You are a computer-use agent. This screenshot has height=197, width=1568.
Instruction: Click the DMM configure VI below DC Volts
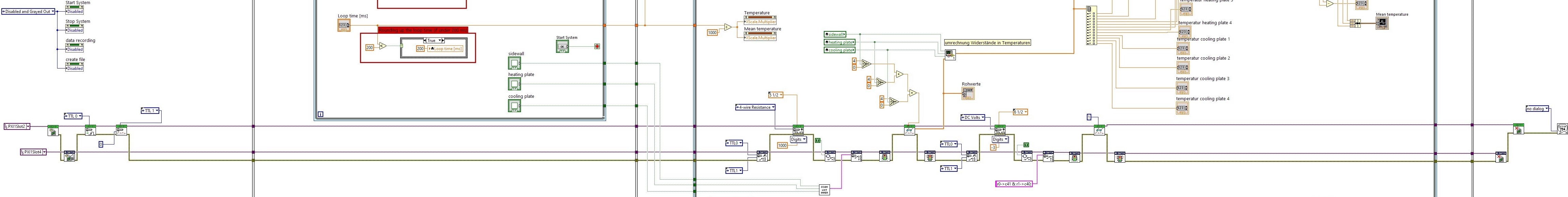point(999,130)
